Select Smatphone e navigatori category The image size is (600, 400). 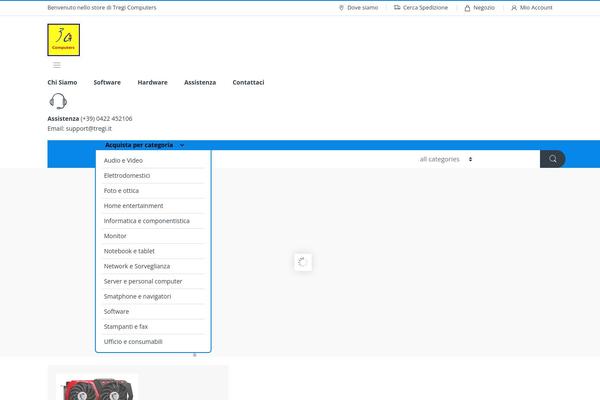[153, 296]
